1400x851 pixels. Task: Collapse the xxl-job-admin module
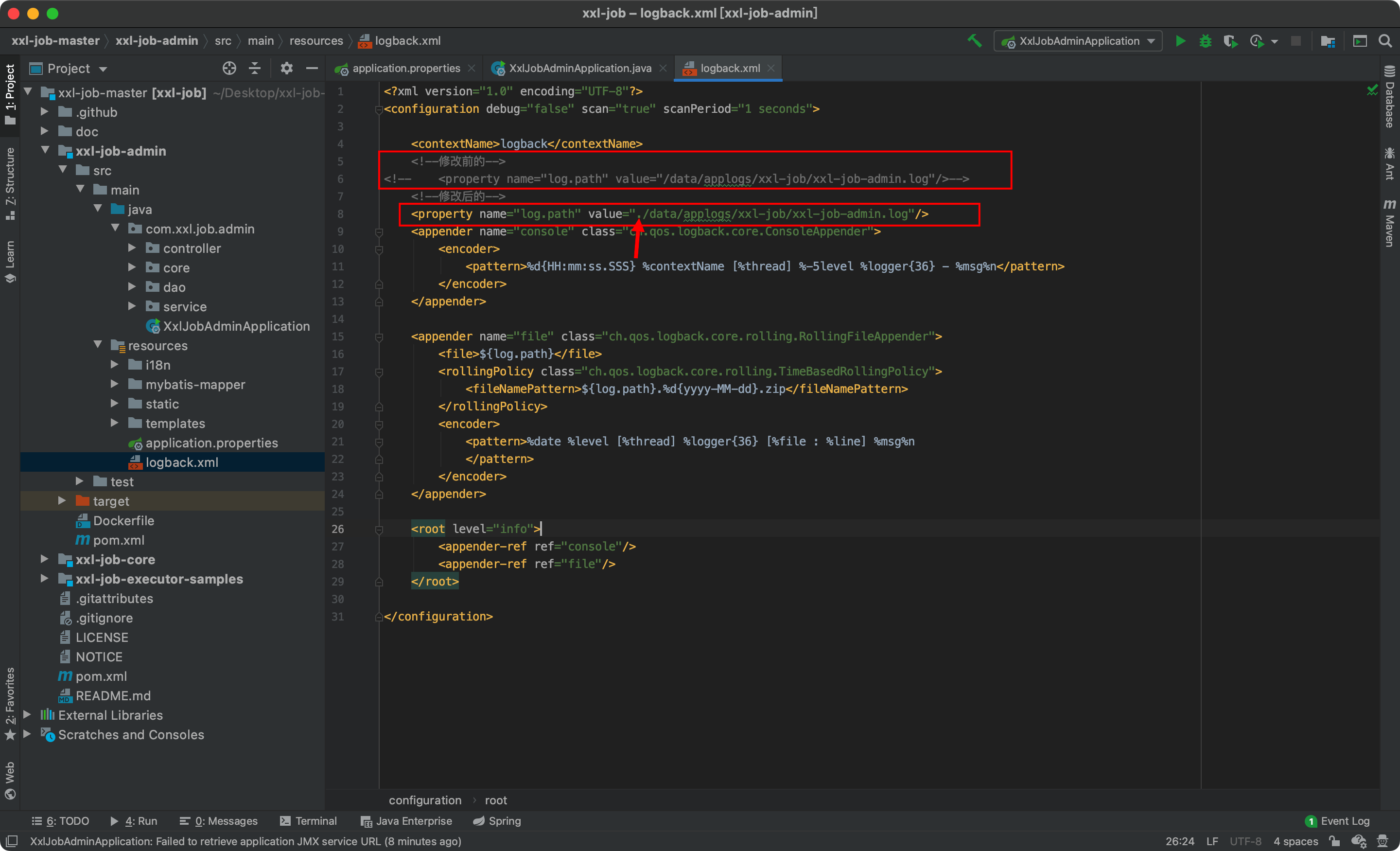46,150
